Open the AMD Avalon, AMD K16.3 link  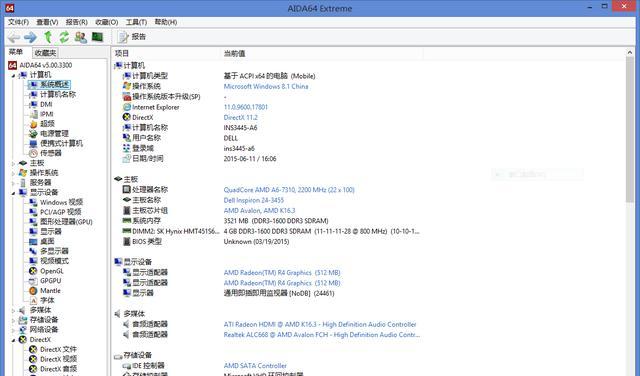[x=259, y=211]
